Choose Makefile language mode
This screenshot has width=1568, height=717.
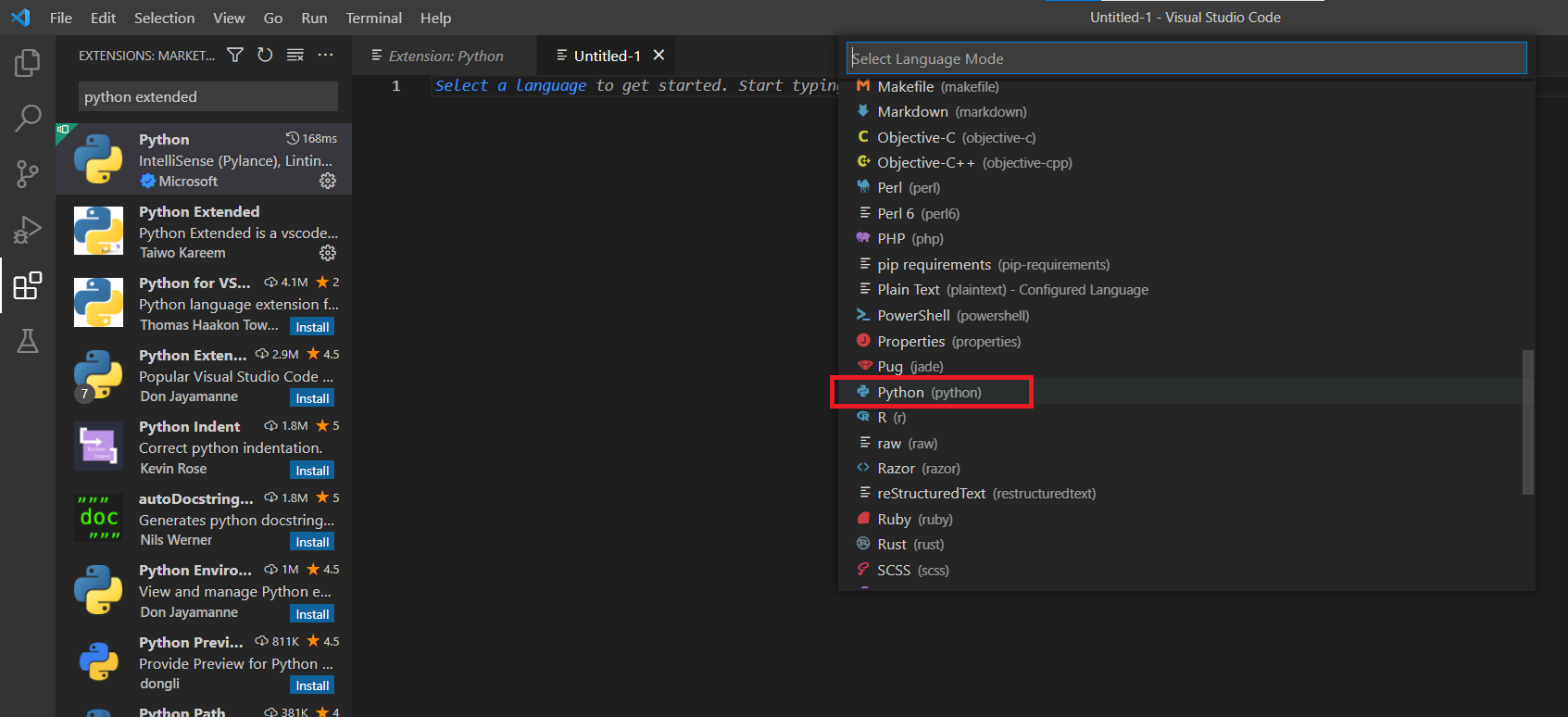(1186, 86)
